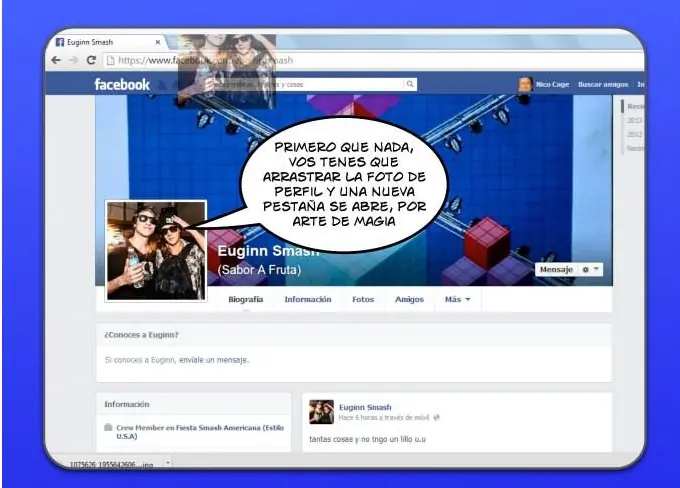The height and width of the screenshot is (488, 680).
Task: Click the search magnifier icon
Action: (410, 84)
